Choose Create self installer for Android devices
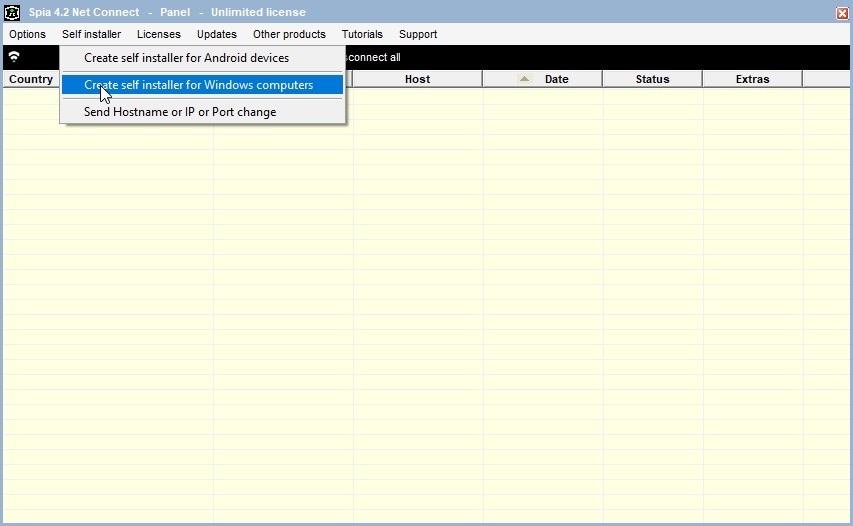Viewport: 853px width, 526px height. pos(202,58)
